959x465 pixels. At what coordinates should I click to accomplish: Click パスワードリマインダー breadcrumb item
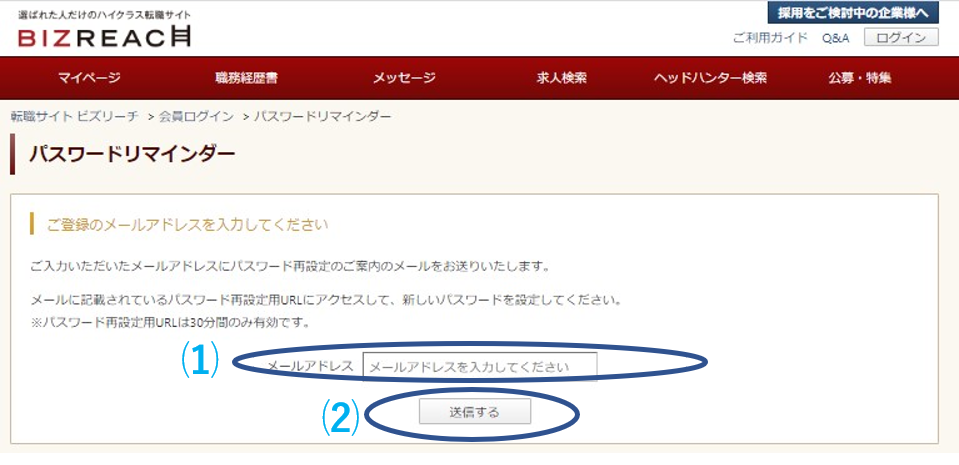tap(322, 116)
